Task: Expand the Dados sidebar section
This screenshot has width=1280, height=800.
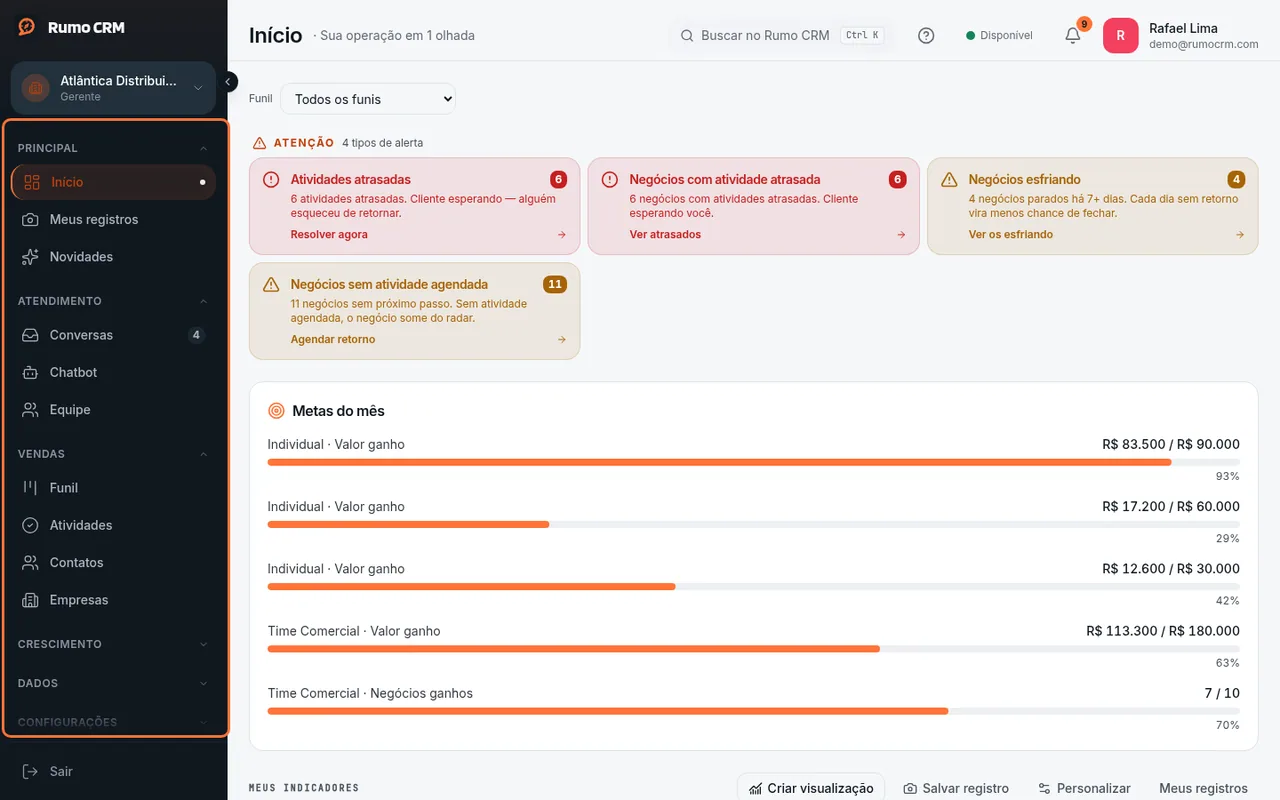Action: coord(113,683)
